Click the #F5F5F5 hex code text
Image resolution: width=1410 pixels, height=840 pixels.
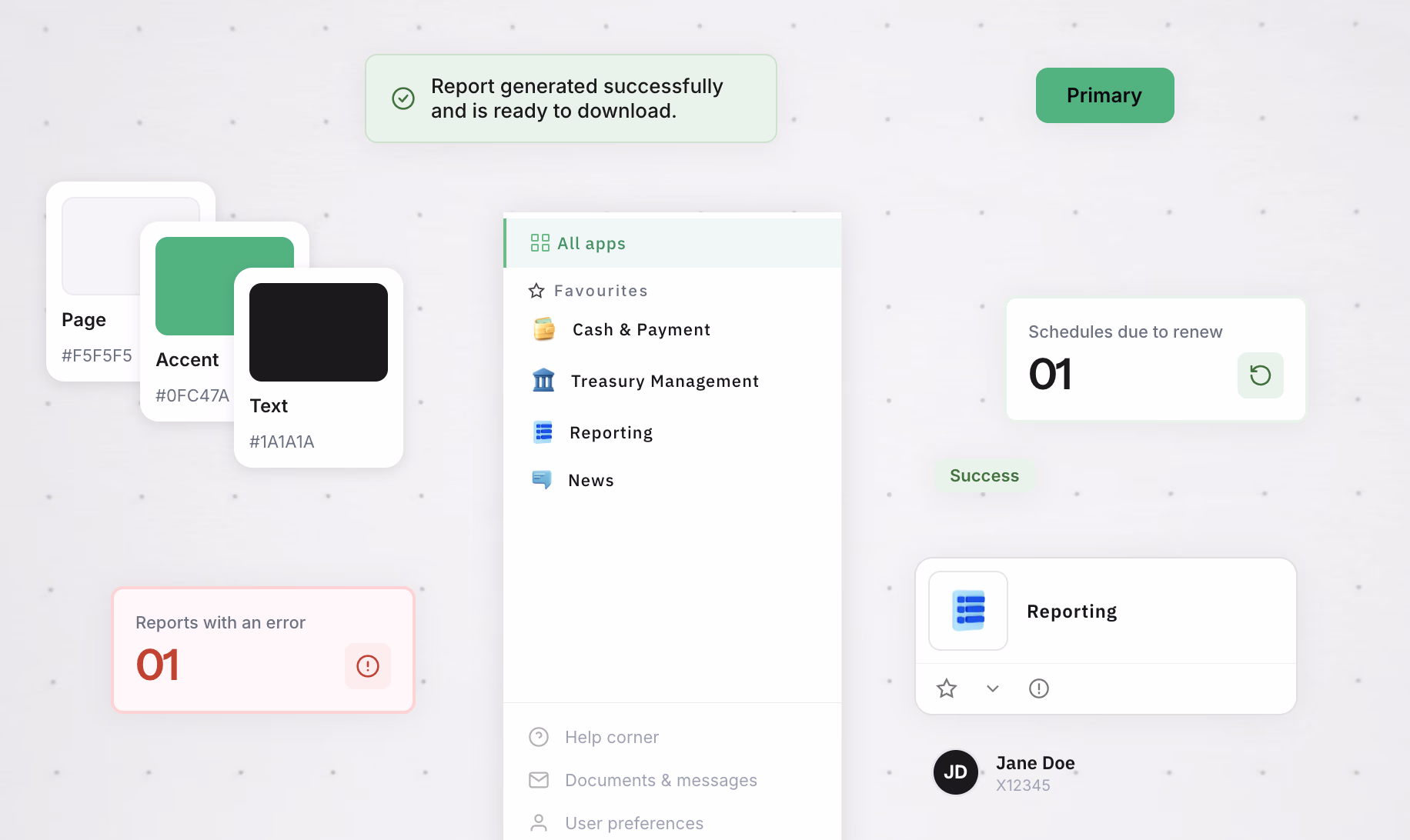tap(97, 355)
